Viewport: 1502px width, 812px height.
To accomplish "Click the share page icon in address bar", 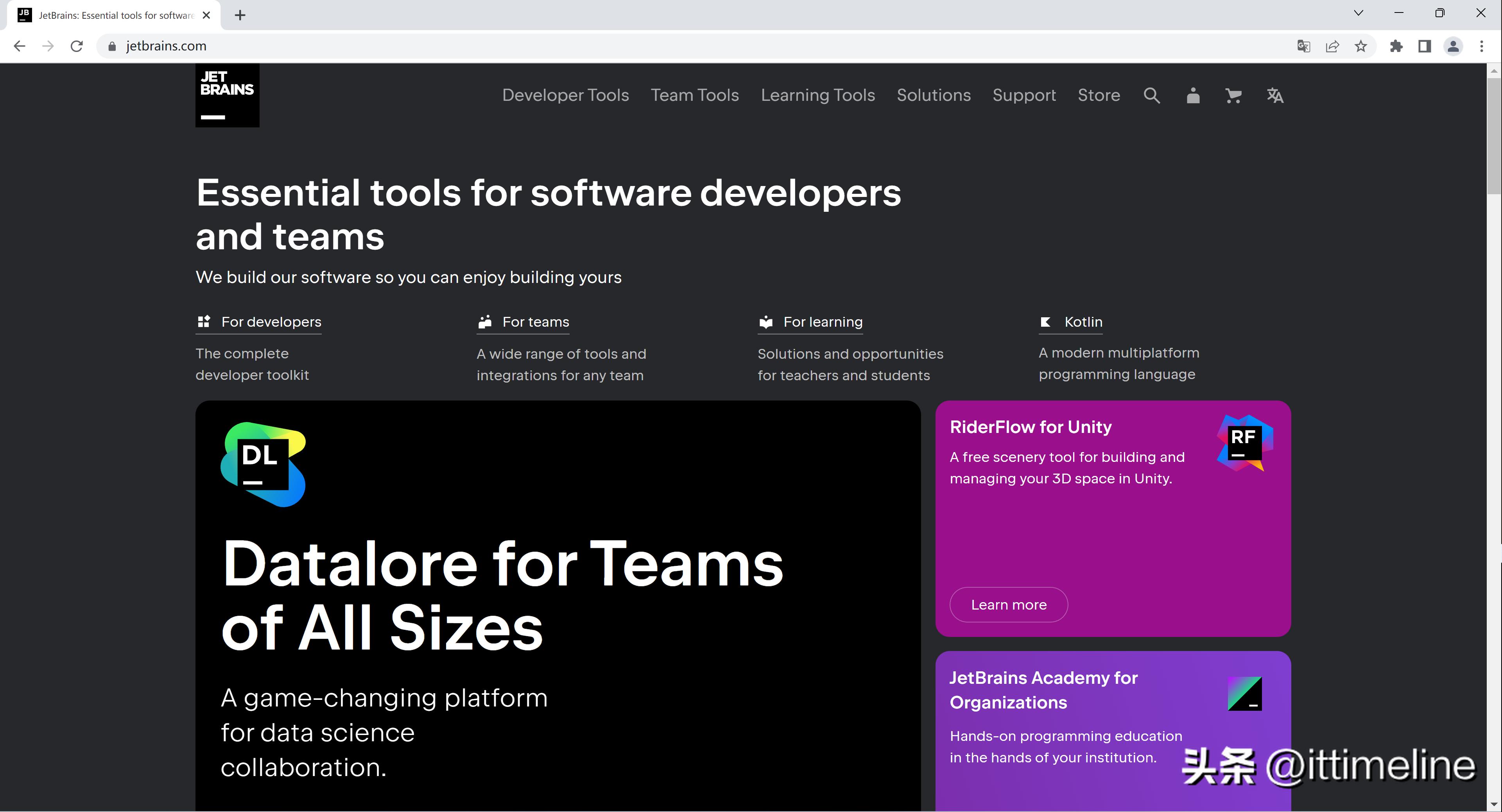I will pyautogui.click(x=1332, y=46).
